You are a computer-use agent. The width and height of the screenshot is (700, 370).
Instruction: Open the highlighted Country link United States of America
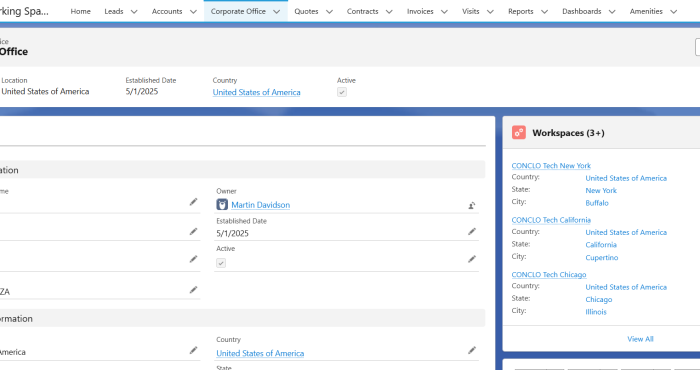[256, 92]
